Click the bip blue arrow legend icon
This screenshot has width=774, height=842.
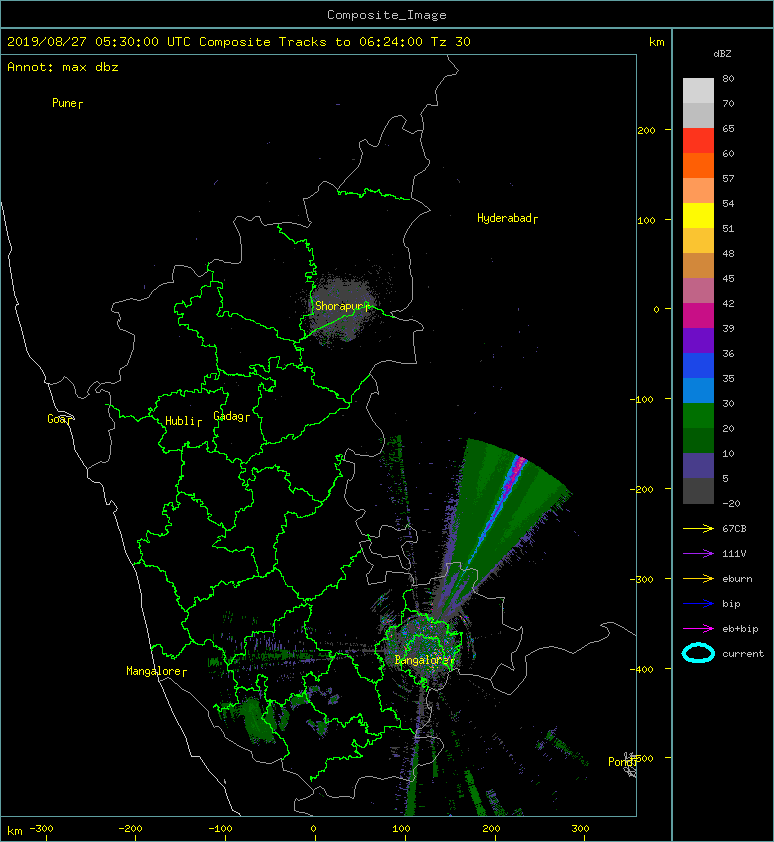coord(698,604)
